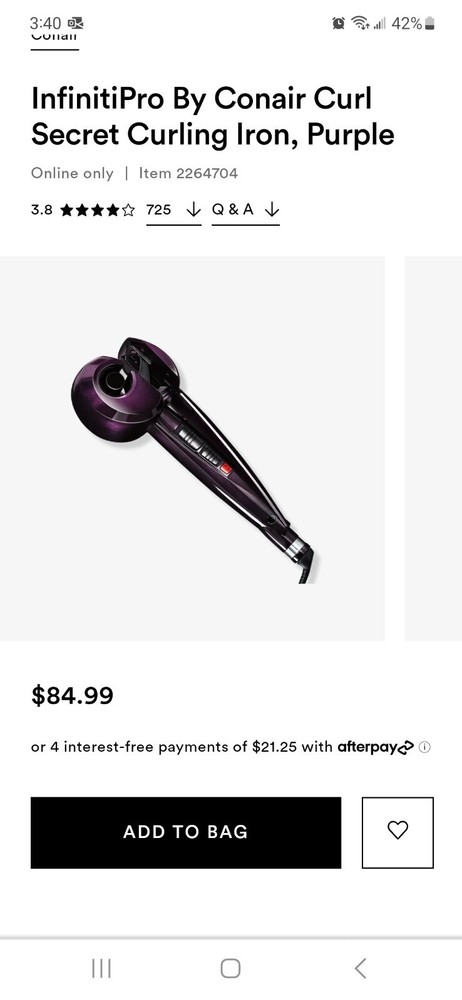Jump to 725 reviews section
Image resolution: width=462 pixels, height=1000 pixels.
pyautogui.click(x=158, y=209)
